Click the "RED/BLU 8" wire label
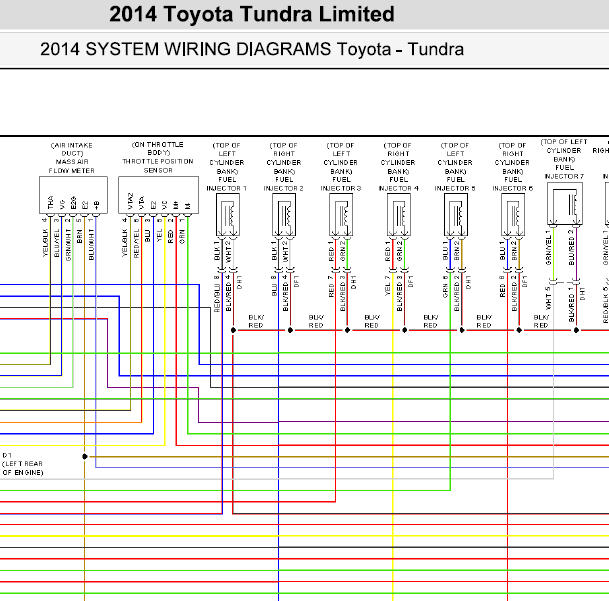The image size is (609, 601). click(217, 294)
